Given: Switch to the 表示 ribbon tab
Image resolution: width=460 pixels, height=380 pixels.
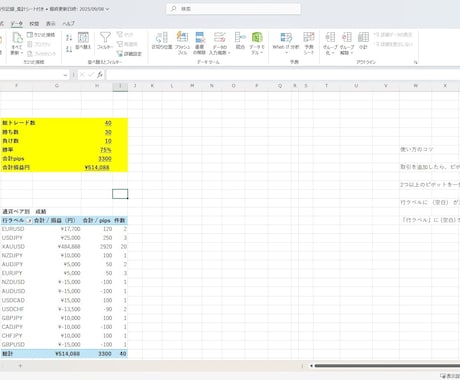Looking at the screenshot, I should [51, 24].
